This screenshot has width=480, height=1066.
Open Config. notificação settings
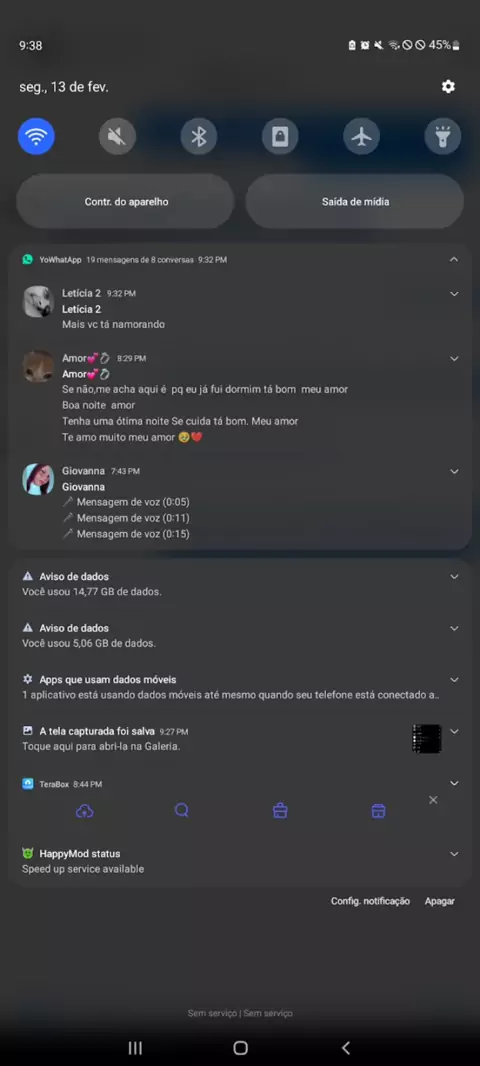coord(371,901)
